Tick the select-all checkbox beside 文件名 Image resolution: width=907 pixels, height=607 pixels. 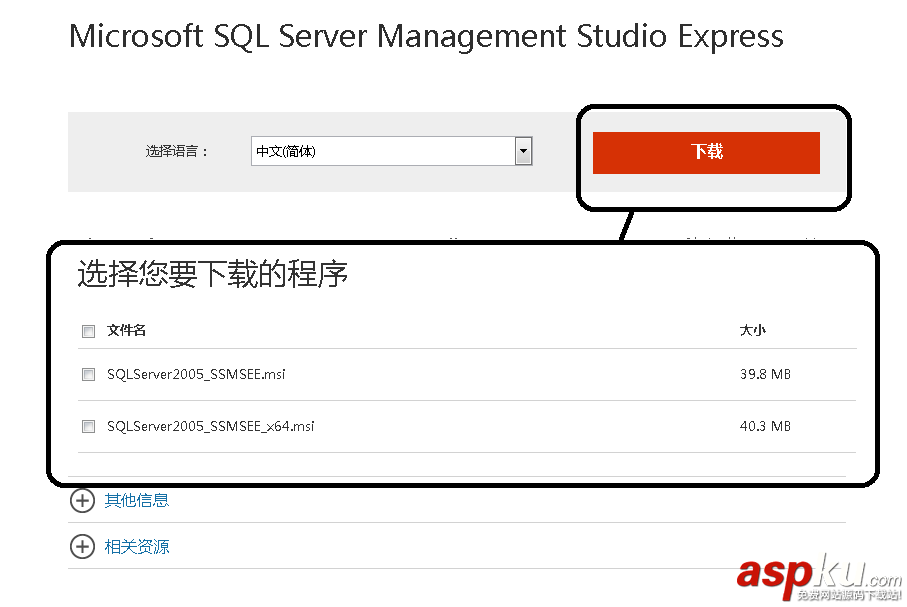click(88, 331)
